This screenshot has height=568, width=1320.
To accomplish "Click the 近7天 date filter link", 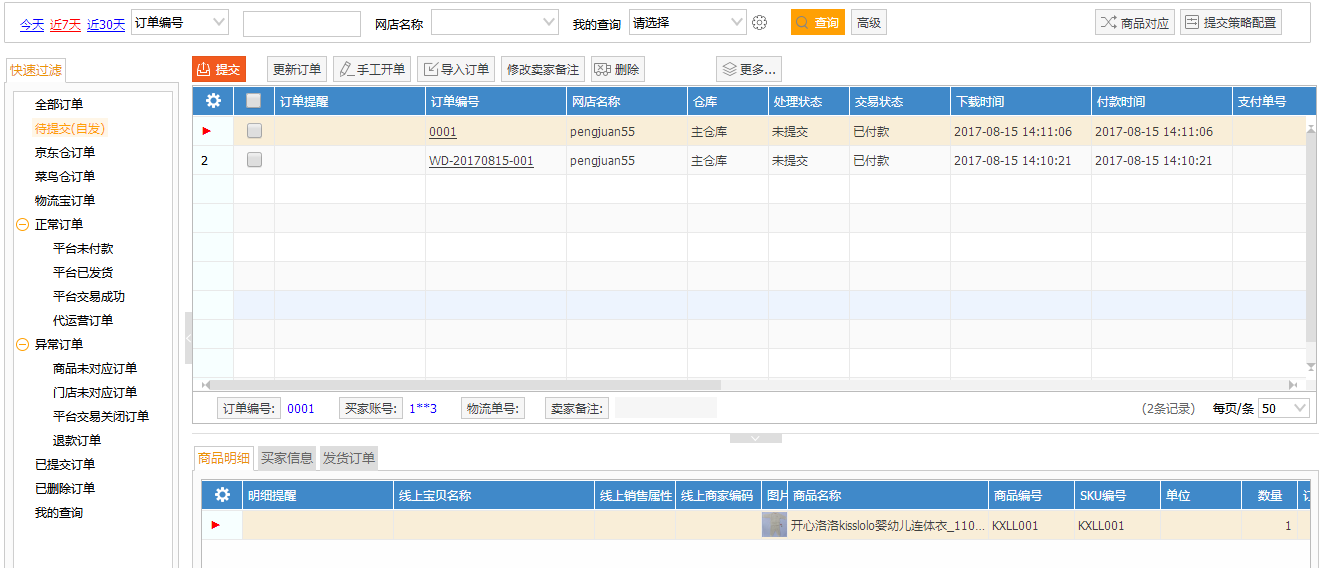I will pos(65,24).
